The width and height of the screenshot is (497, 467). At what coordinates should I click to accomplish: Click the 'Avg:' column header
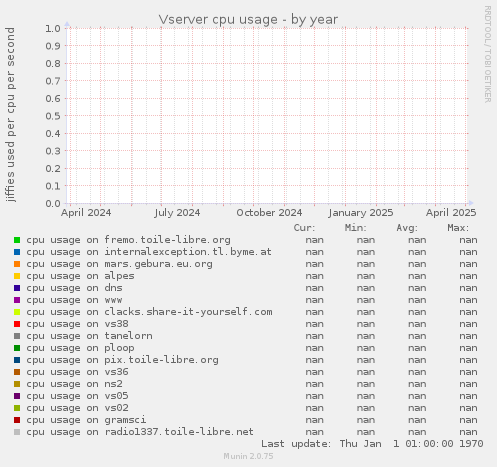(407, 228)
